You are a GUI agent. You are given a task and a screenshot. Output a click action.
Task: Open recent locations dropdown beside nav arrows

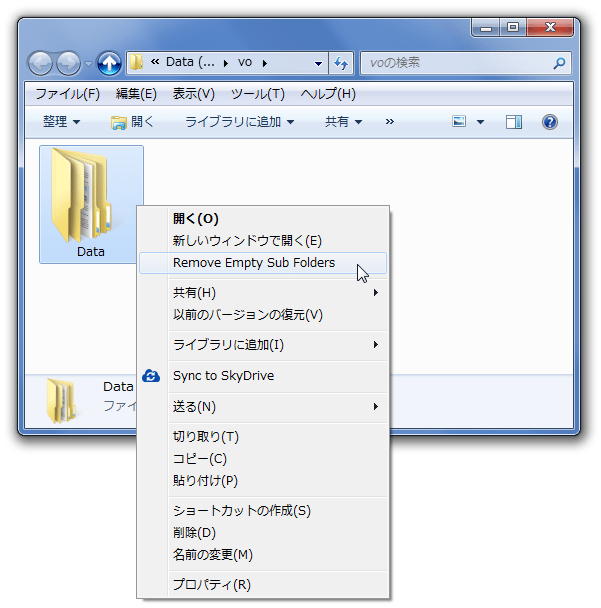88,63
